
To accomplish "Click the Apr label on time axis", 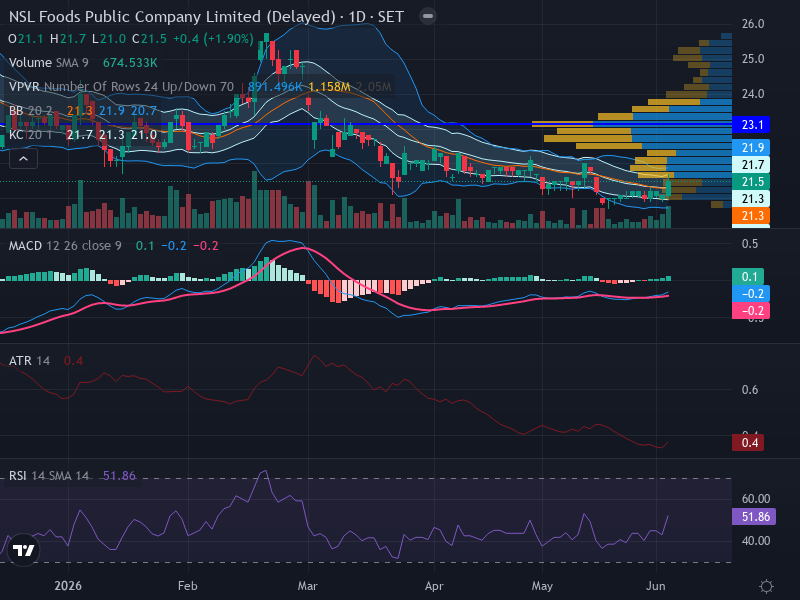I will click(434, 586).
